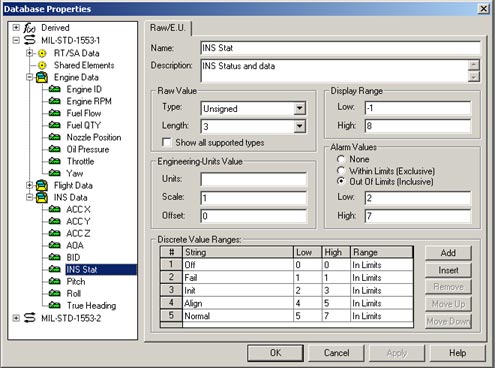Expand the MIL-STD-1553-2 tree node
495x368 pixels.
coord(16,318)
